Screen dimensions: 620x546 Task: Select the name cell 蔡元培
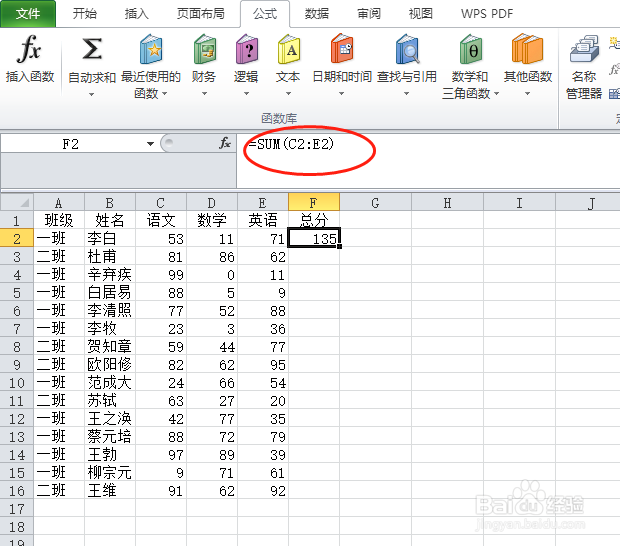pyautogui.click(x=110, y=436)
